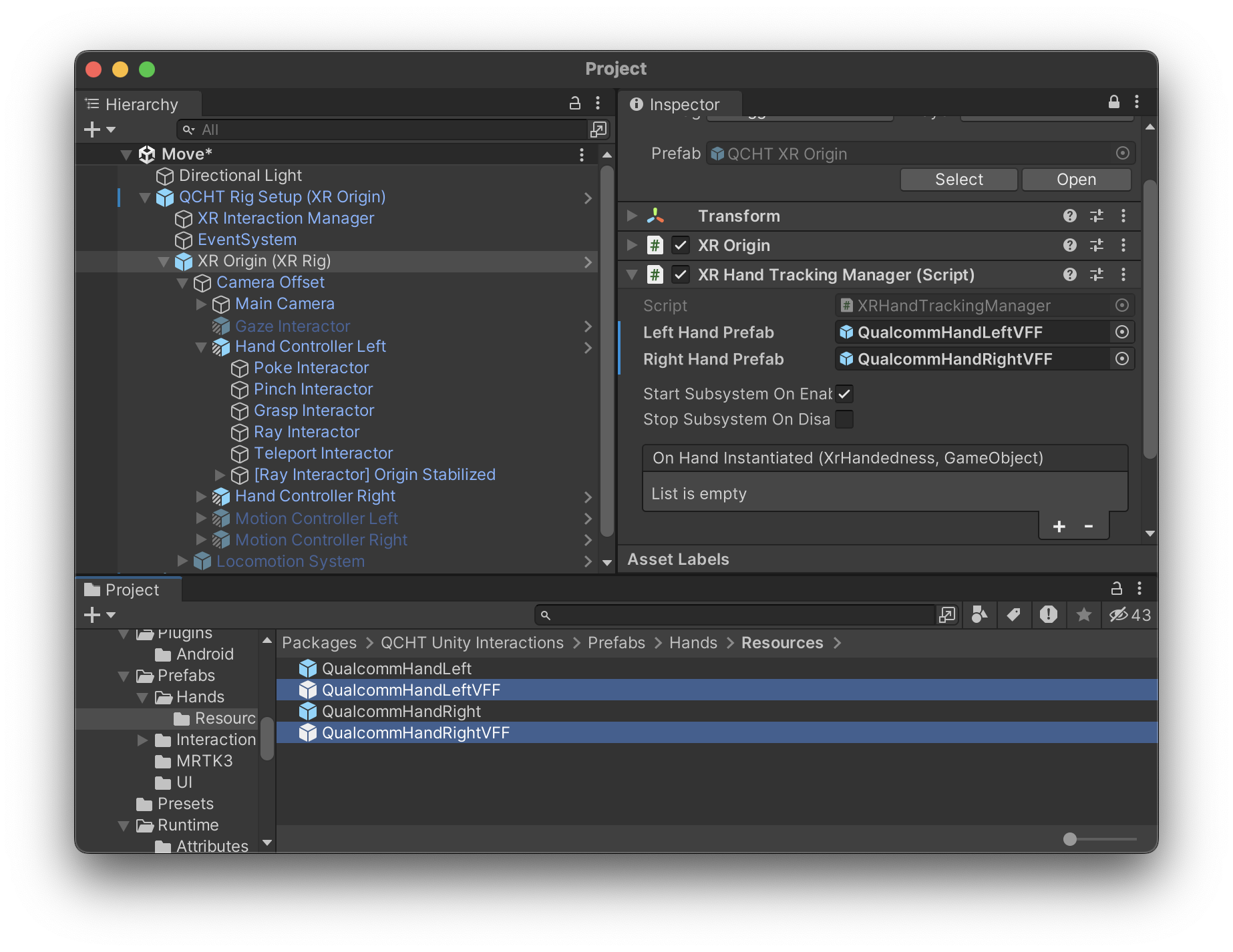Toggle Stop Subsystem On Disable checkbox
The height and width of the screenshot is (952, 1233).
pos(844,419)
